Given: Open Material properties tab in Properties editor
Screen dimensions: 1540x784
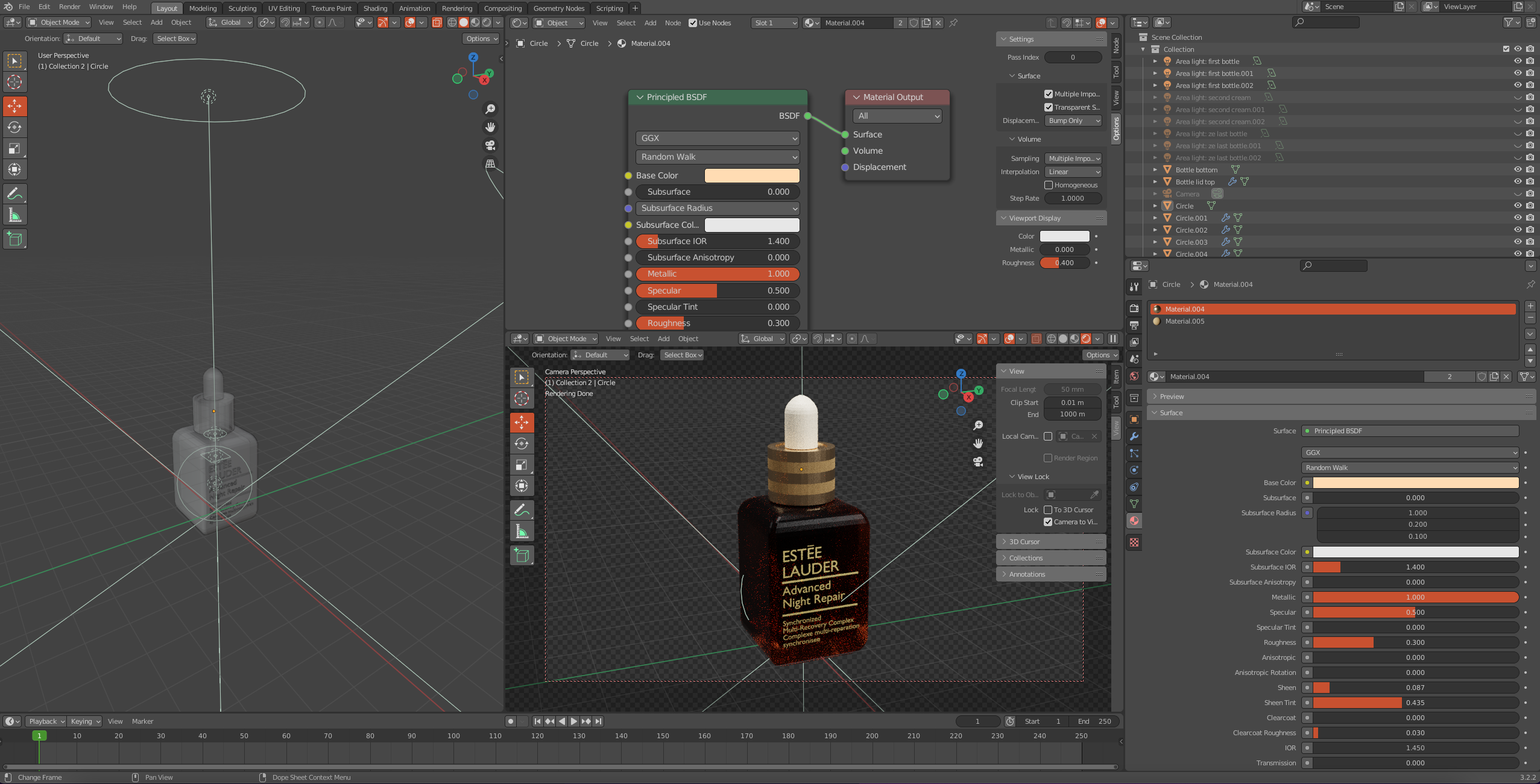Looking at the screenshot, I should click(1134, 521).
